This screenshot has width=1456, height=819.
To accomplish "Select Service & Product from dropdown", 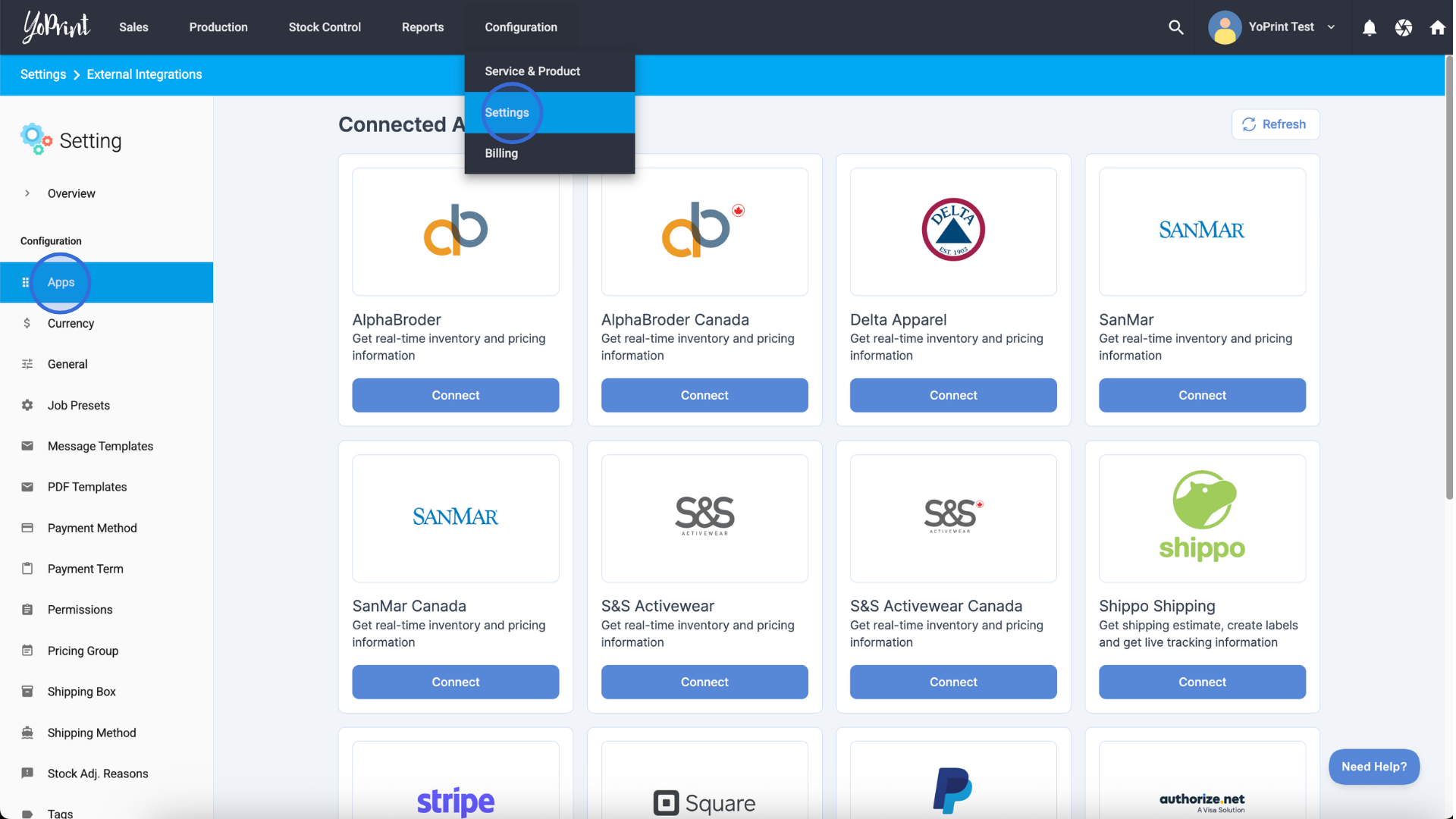I will click(x=550, y=71).
